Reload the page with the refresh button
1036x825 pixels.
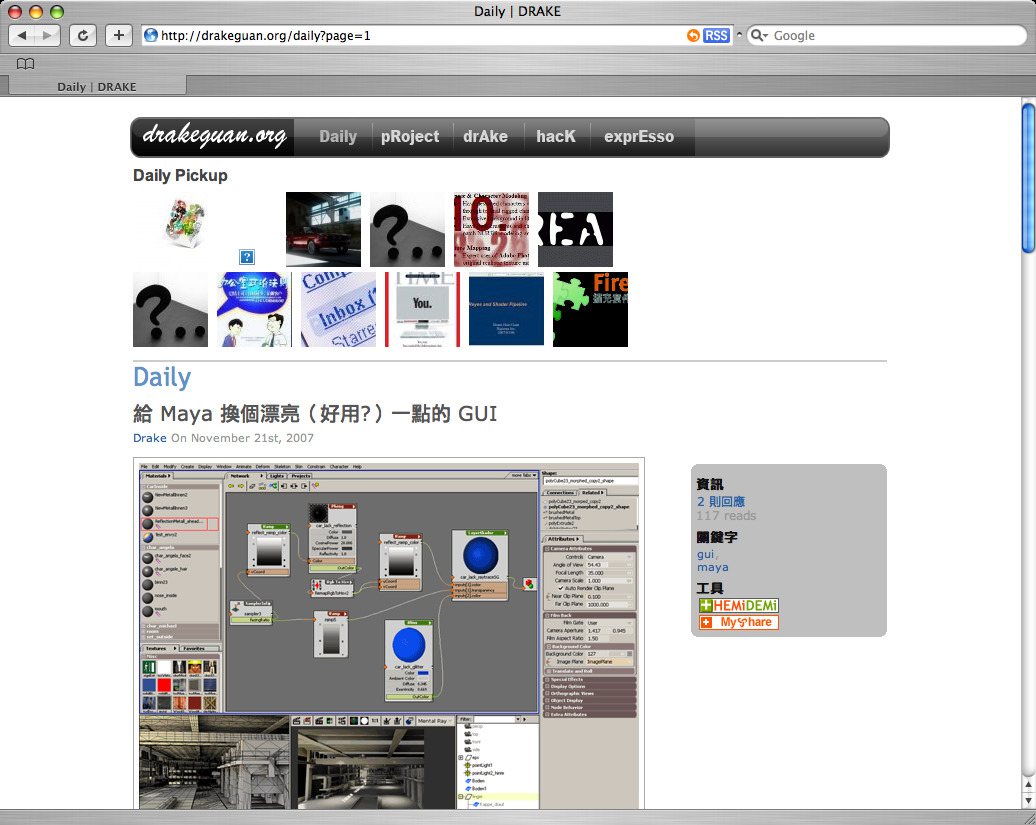[83, 36]
